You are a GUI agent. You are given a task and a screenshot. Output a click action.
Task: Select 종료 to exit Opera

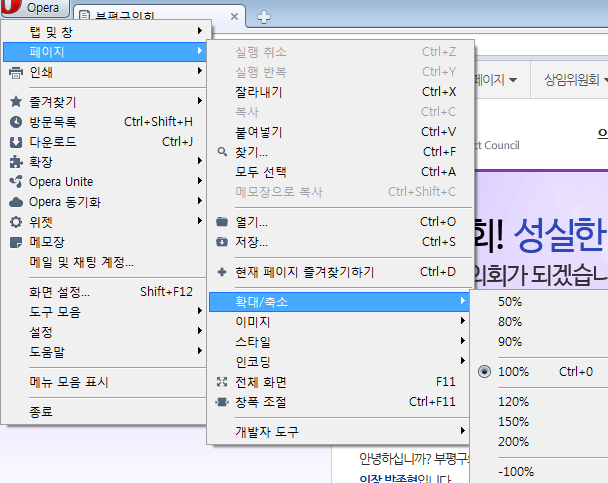pos(104,412)
